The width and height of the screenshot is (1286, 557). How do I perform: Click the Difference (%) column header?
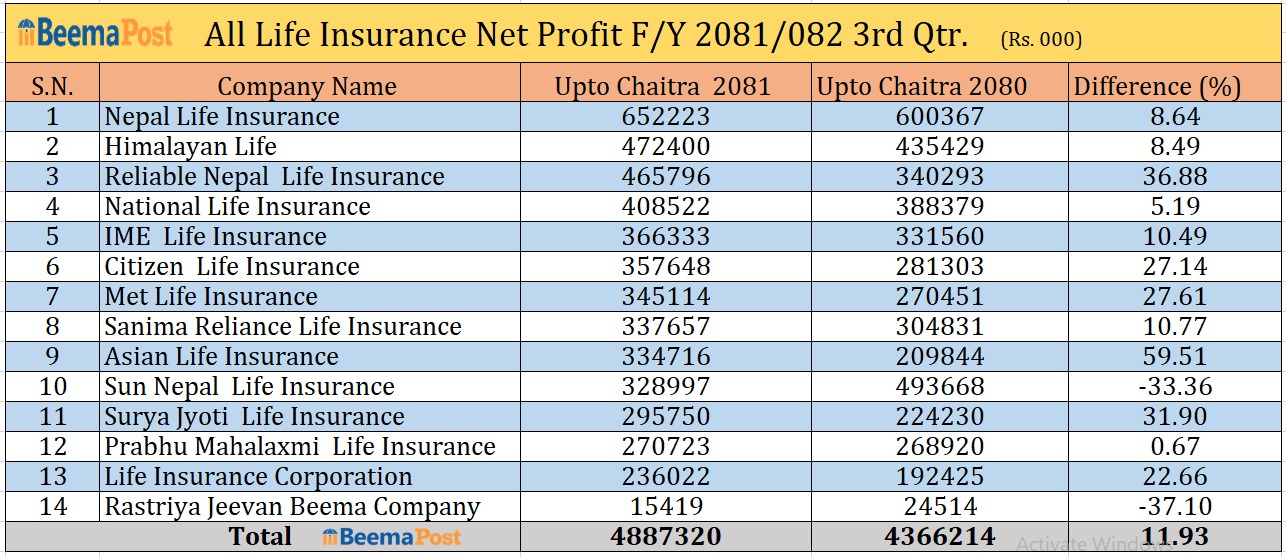pyautogui.click(x=1157, y=86)
